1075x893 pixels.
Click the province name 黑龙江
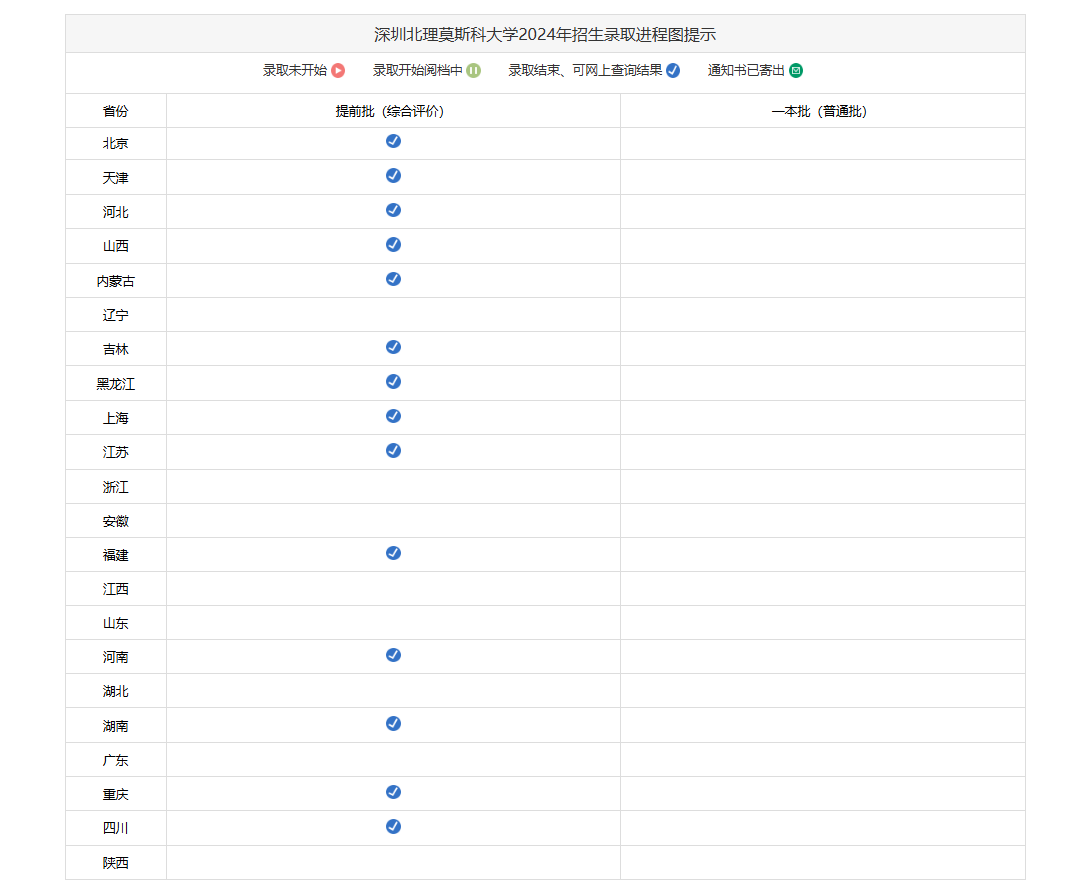coord(116,384)
